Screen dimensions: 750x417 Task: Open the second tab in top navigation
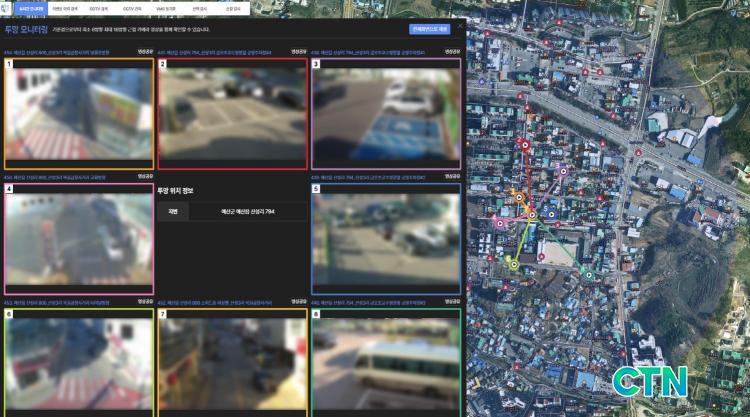63,7
